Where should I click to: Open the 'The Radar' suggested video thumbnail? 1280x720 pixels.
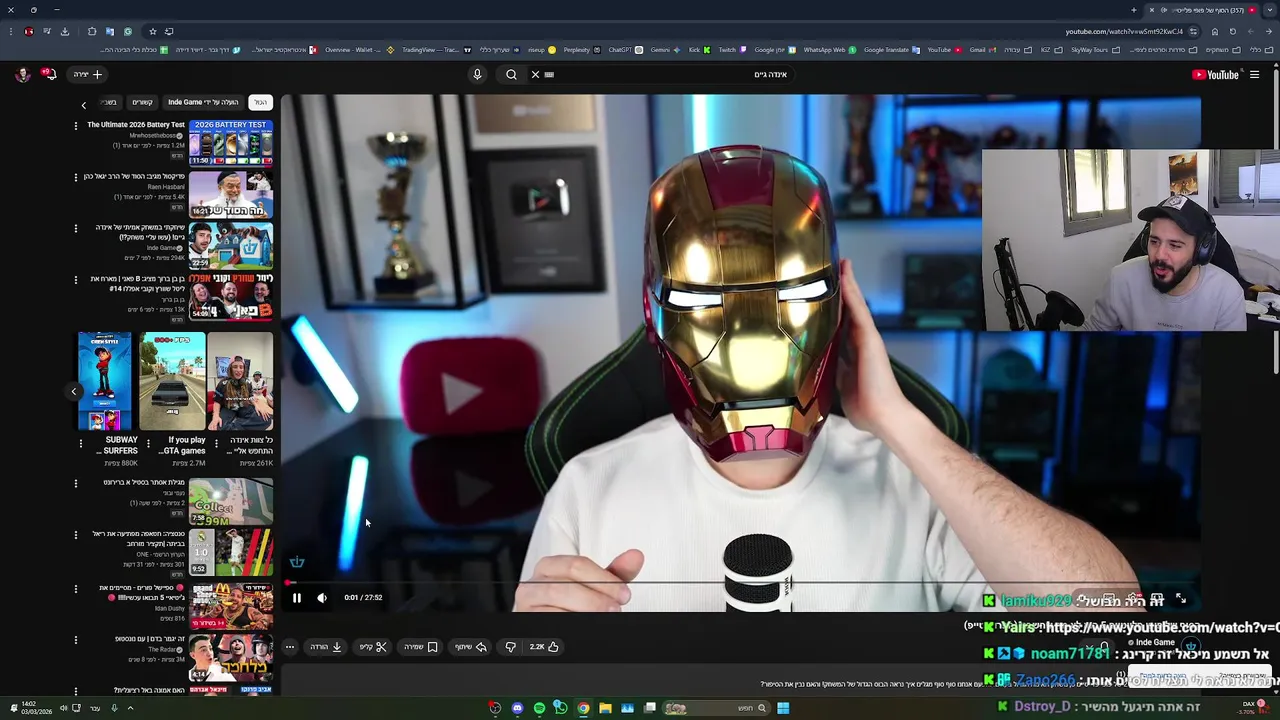(x=231, y=658)
